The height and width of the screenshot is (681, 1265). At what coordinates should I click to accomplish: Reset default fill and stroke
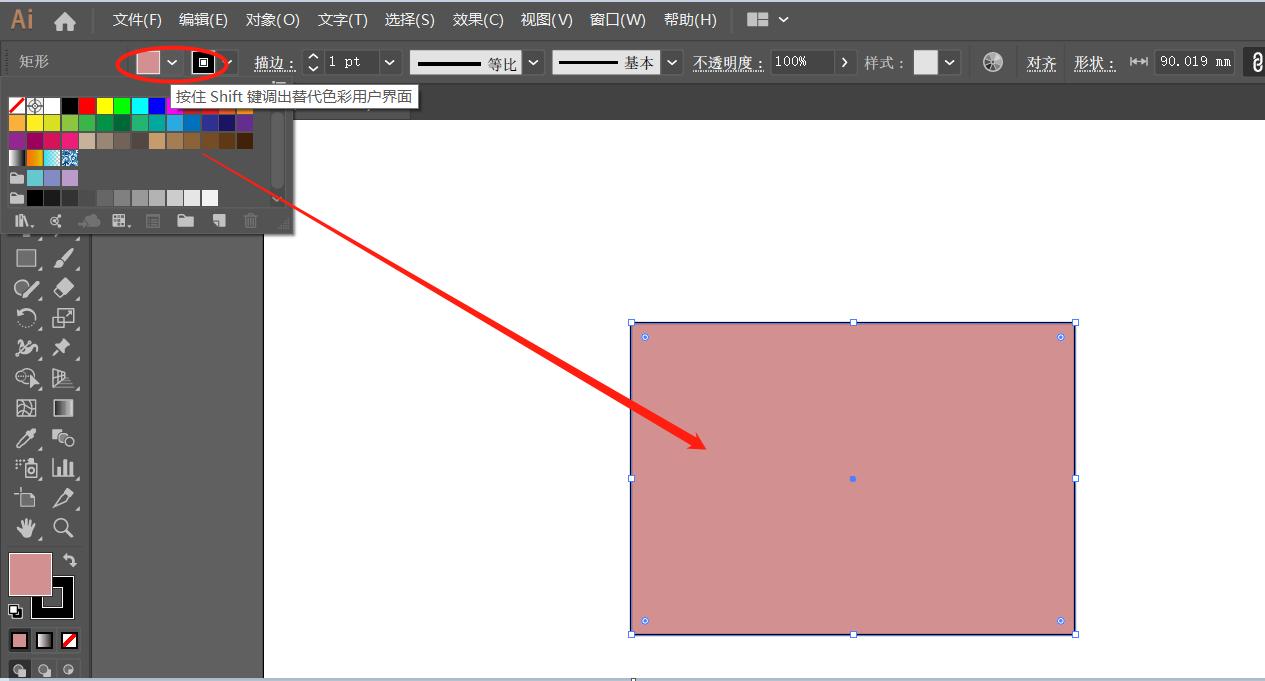coord(16,611)
